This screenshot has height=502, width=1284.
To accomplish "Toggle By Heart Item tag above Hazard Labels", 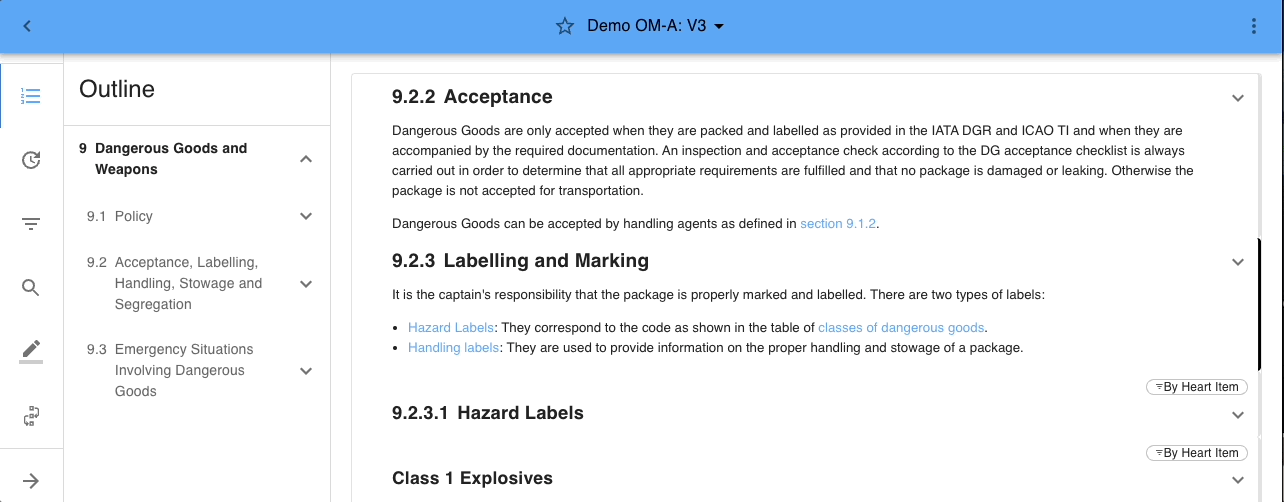I will click(1196, 387).
